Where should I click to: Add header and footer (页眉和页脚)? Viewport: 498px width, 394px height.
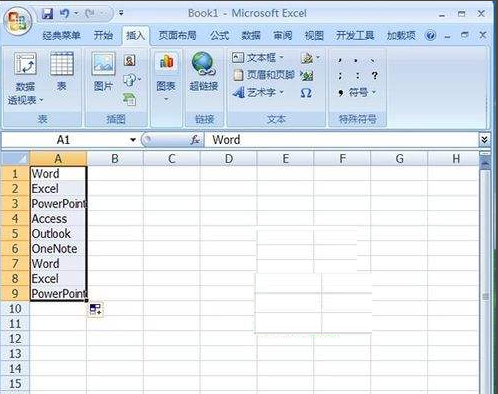(x=264, y=75)
